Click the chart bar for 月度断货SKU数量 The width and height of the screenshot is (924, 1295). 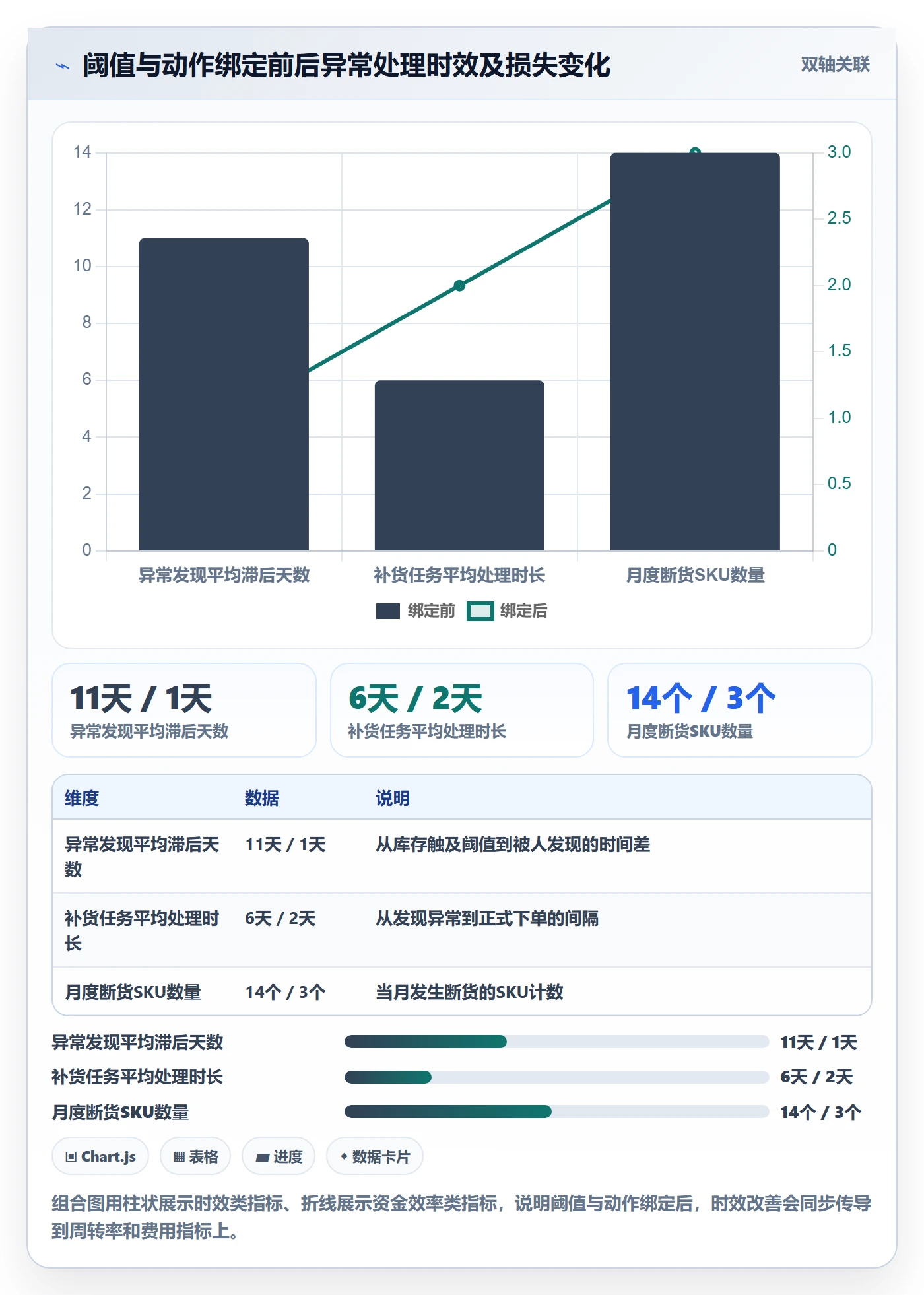tap(695, 352)
